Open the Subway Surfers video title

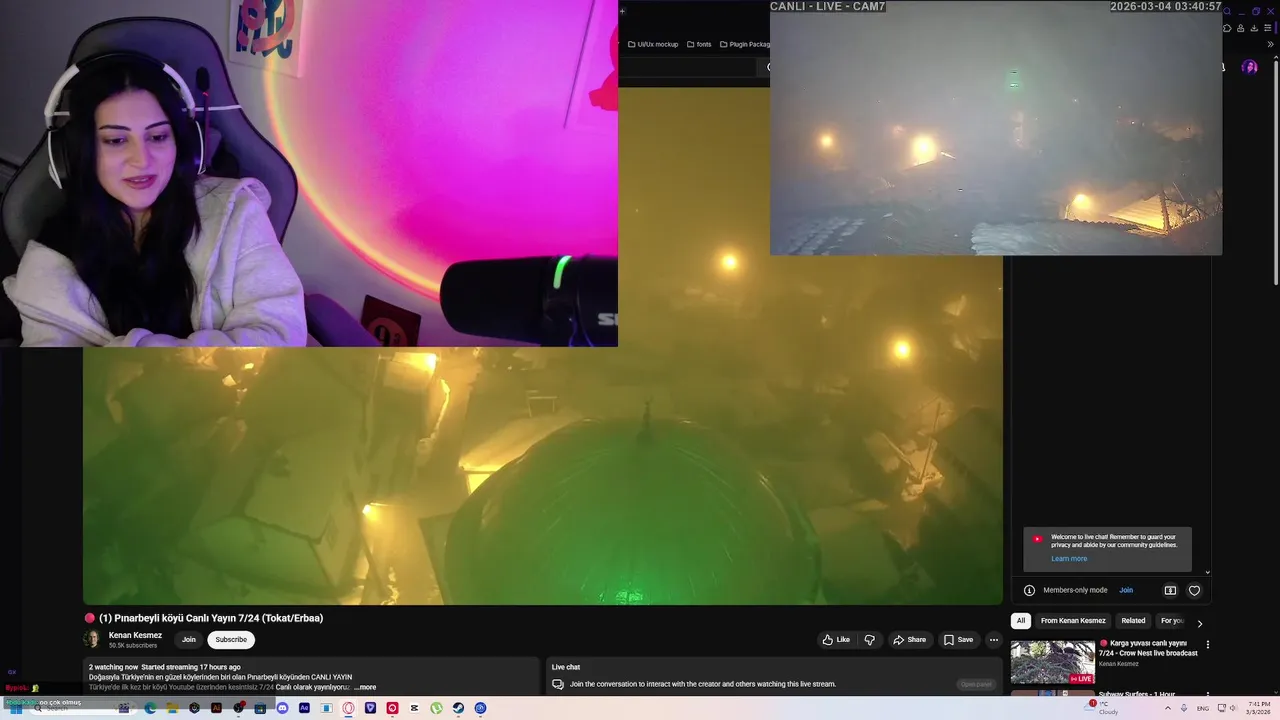1138,693
